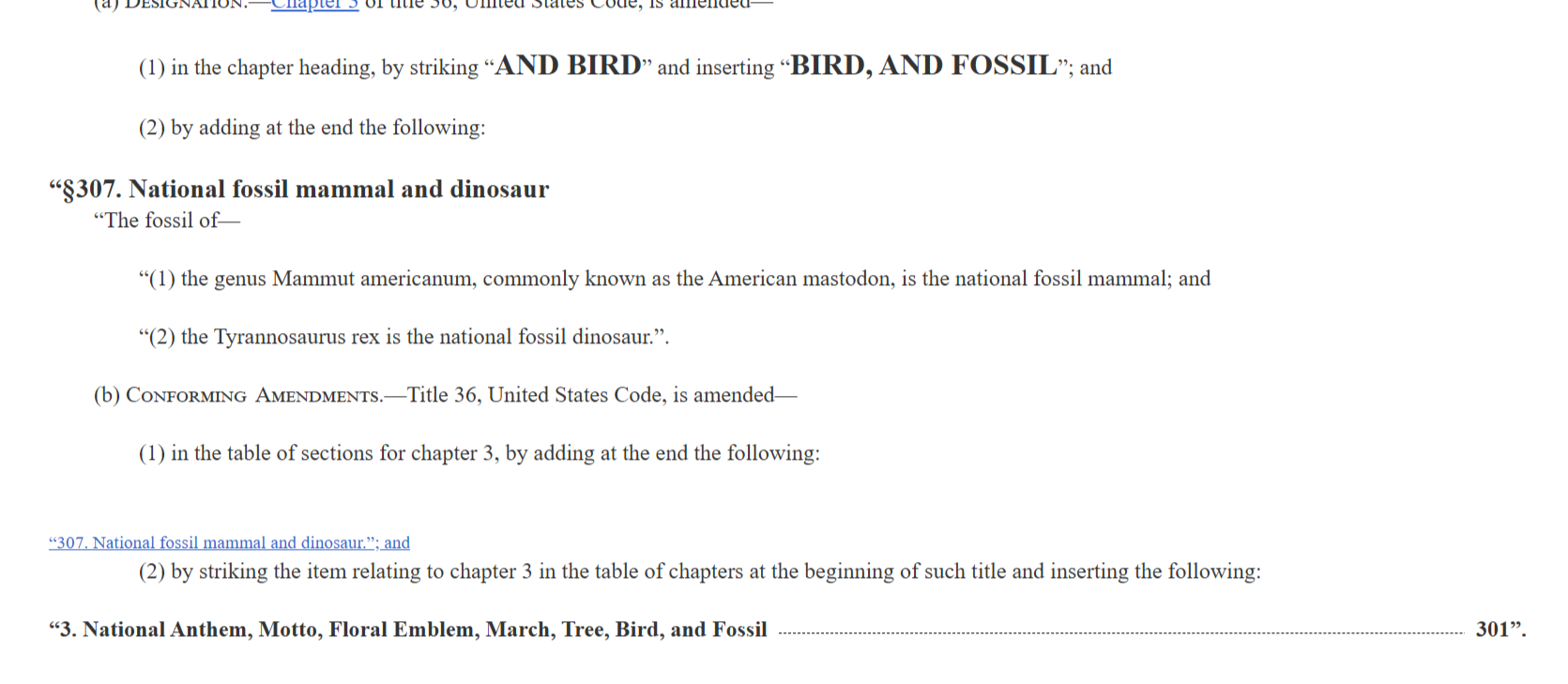Image resolution: width=1568 pixels, height=684 pixels.
Task: Click the bold "BIRD, AND FOSSIL" text
Action: click(x=923, y=66)
